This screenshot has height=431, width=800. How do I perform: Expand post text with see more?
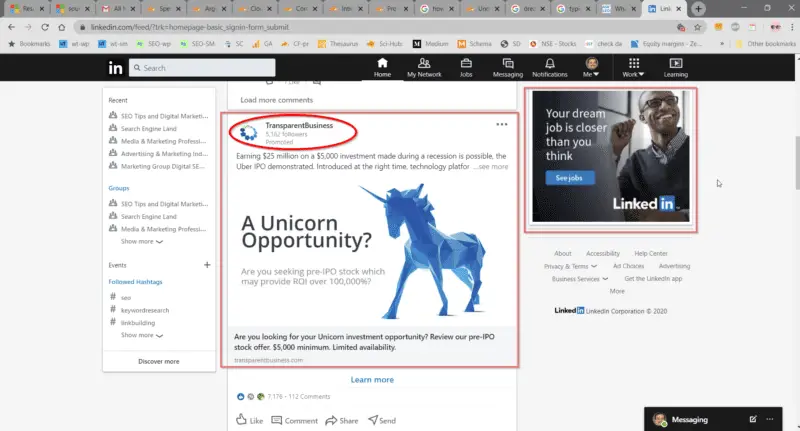tap(493, 167)
